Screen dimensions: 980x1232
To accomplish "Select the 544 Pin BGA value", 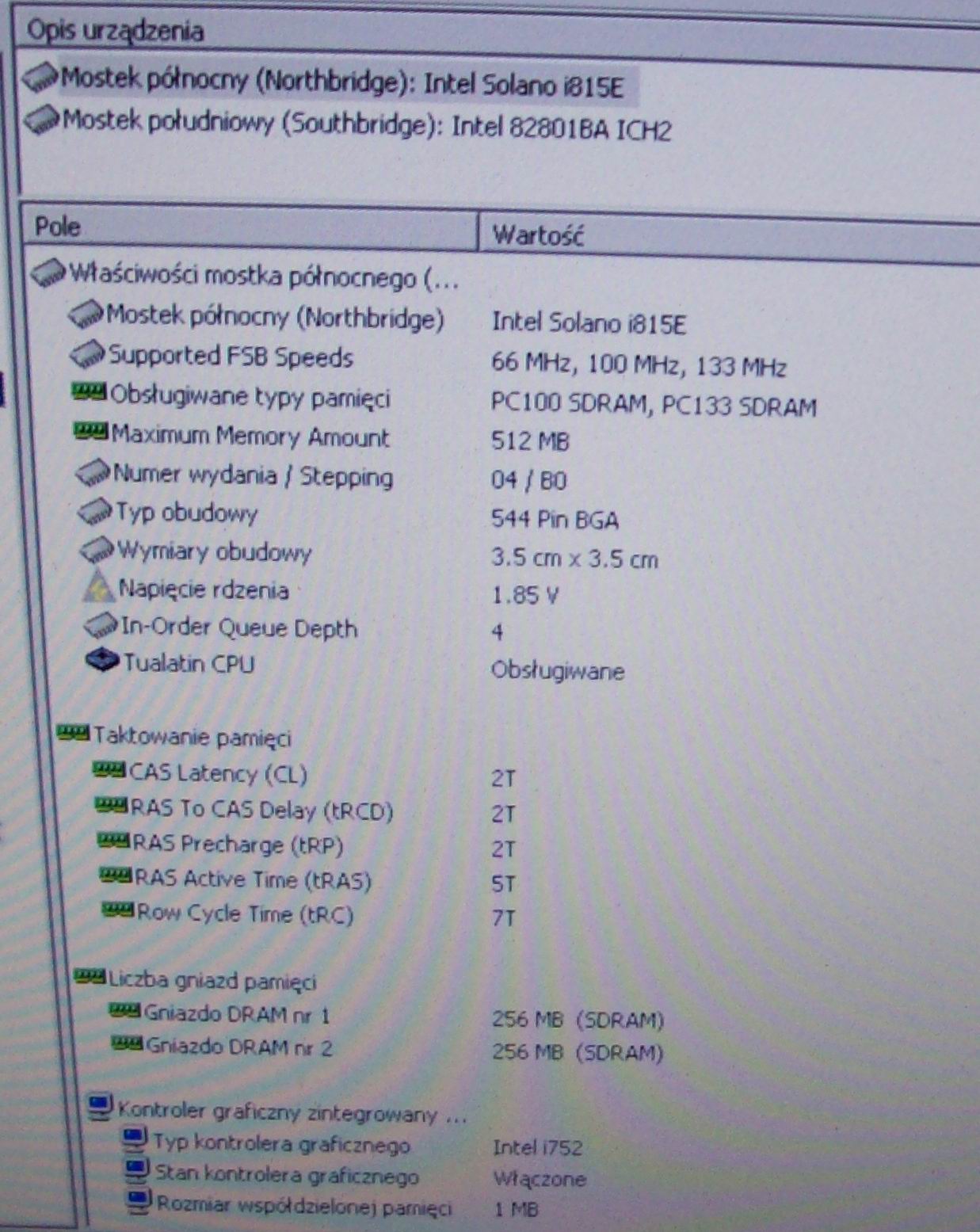I will (x=555, y=519).
